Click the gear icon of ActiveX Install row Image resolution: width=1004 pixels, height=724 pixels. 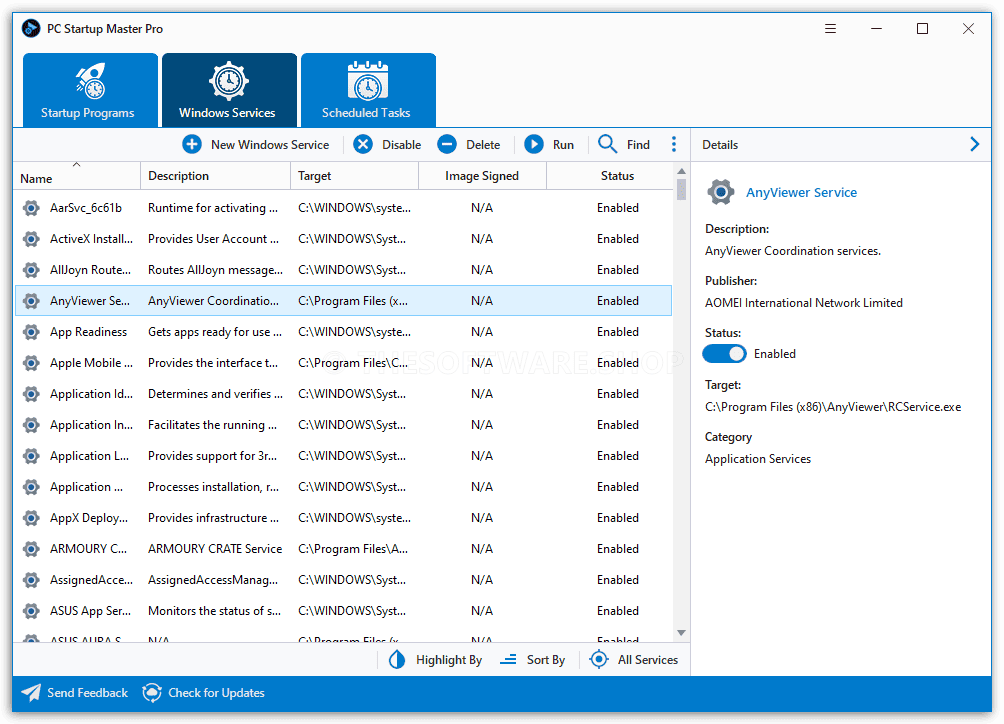pyautogui.click(x=31, y=239)
